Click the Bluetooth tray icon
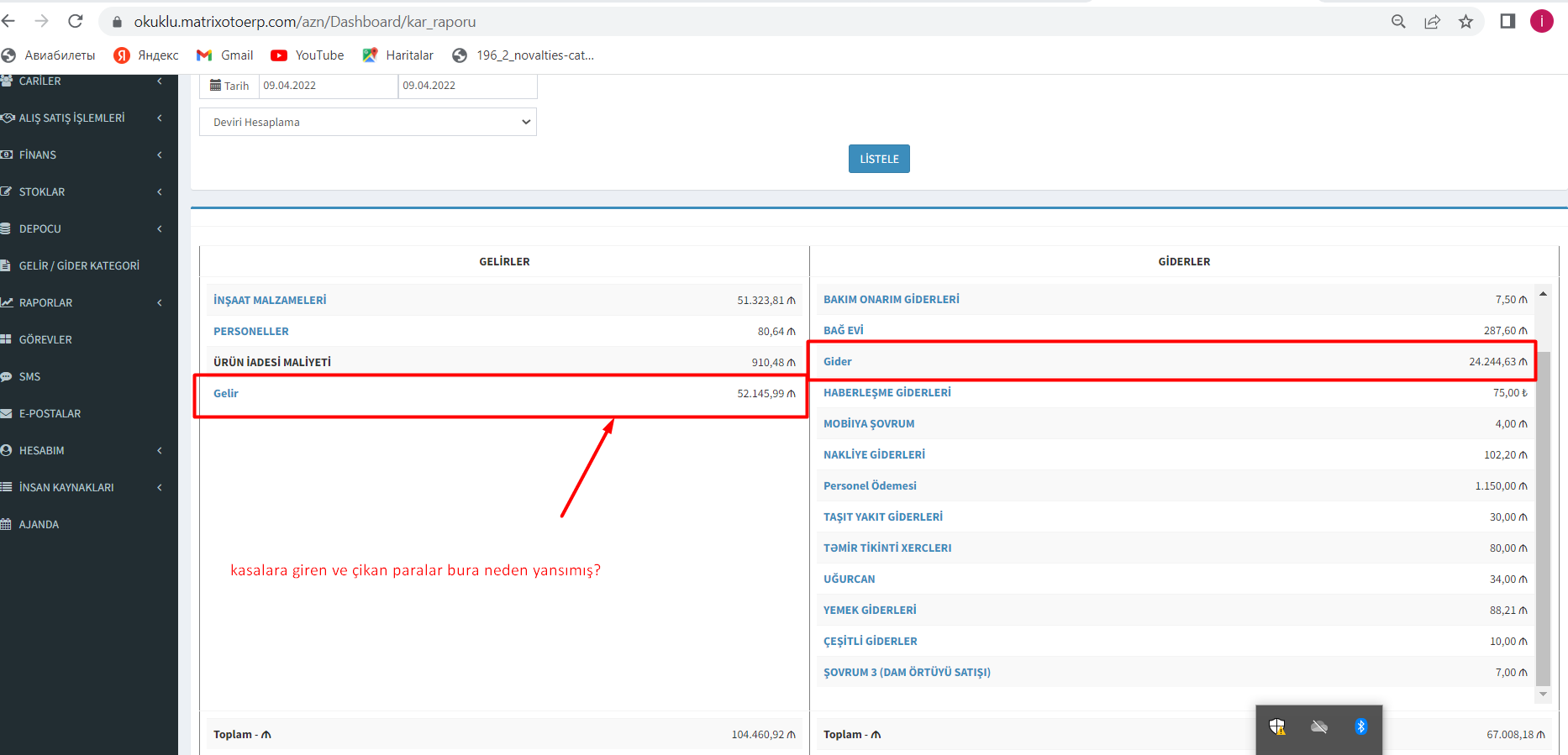 pyautogui.click(x=1360, y=726)
